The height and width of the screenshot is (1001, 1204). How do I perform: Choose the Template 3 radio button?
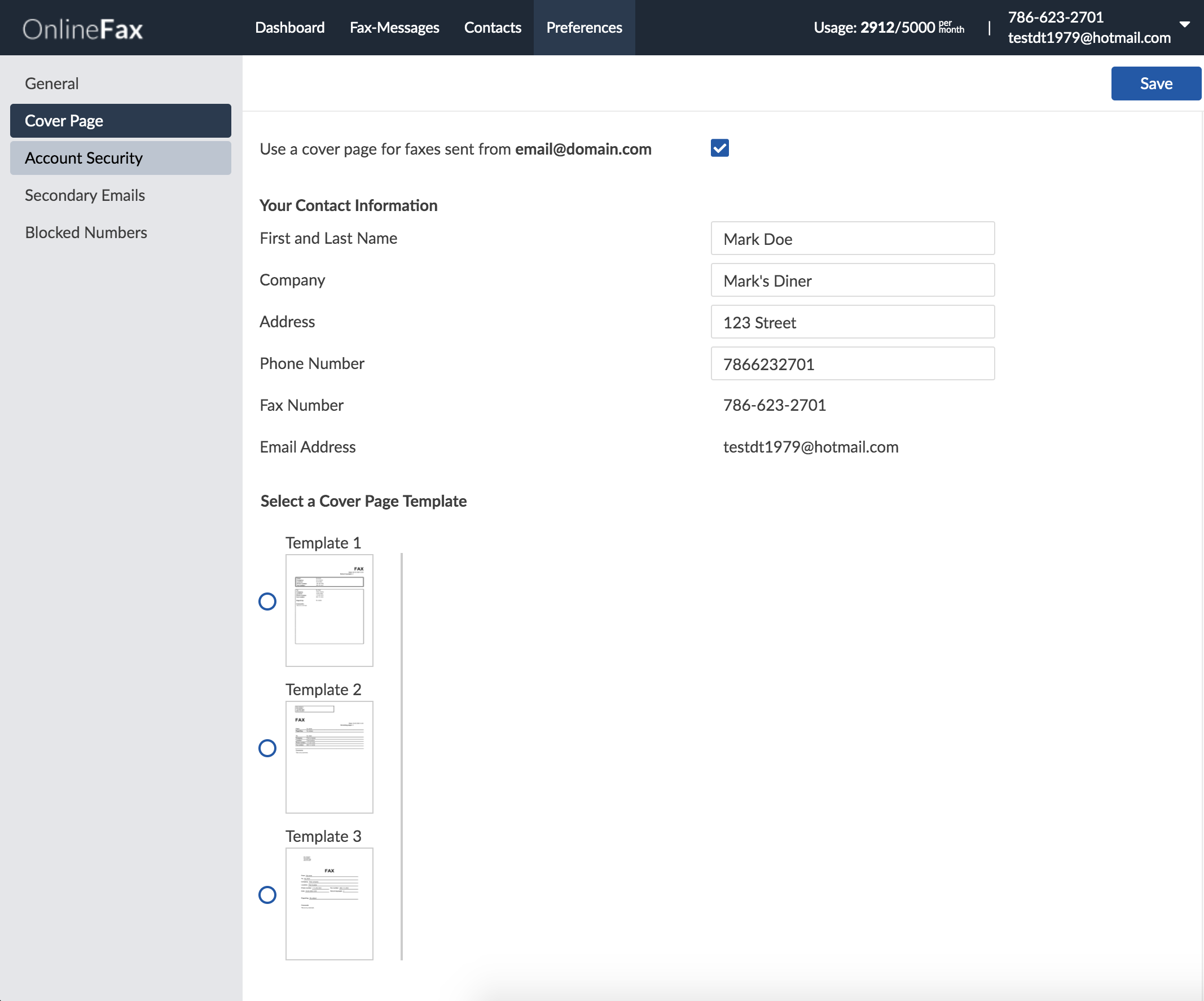267,895
